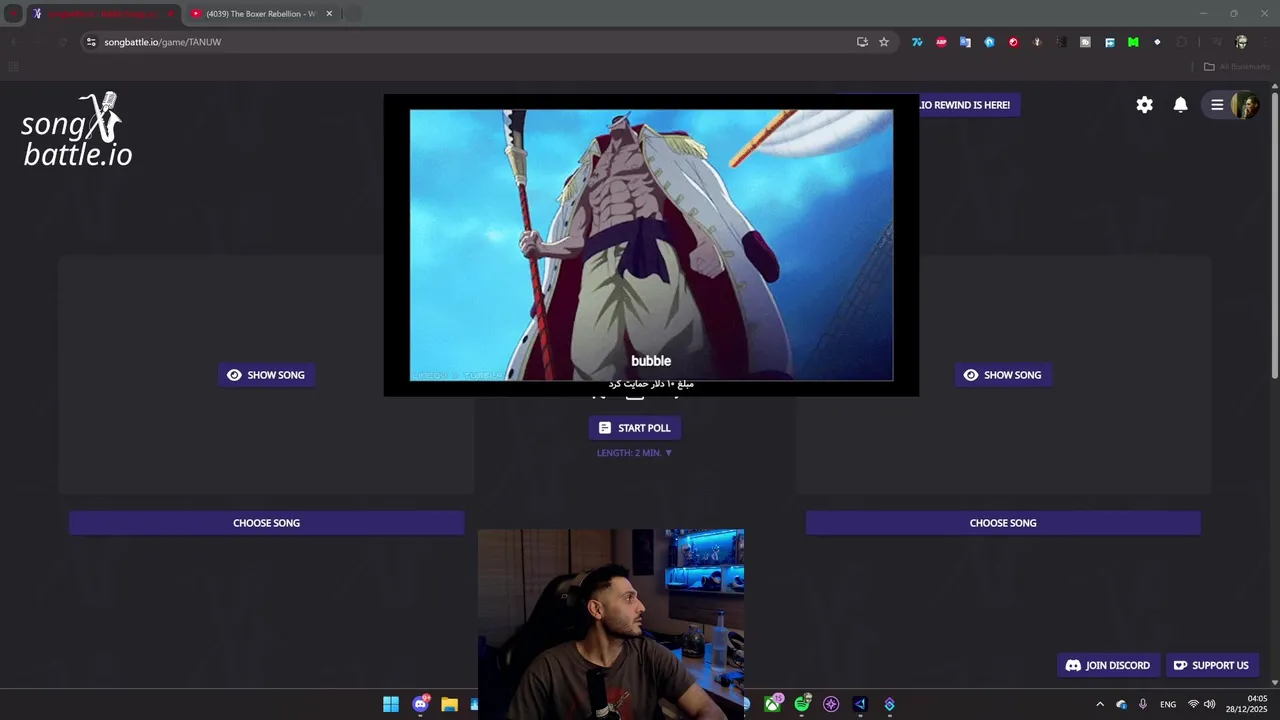
Task: Open Spotify from the taskbar
Action: tap(802, 704)
